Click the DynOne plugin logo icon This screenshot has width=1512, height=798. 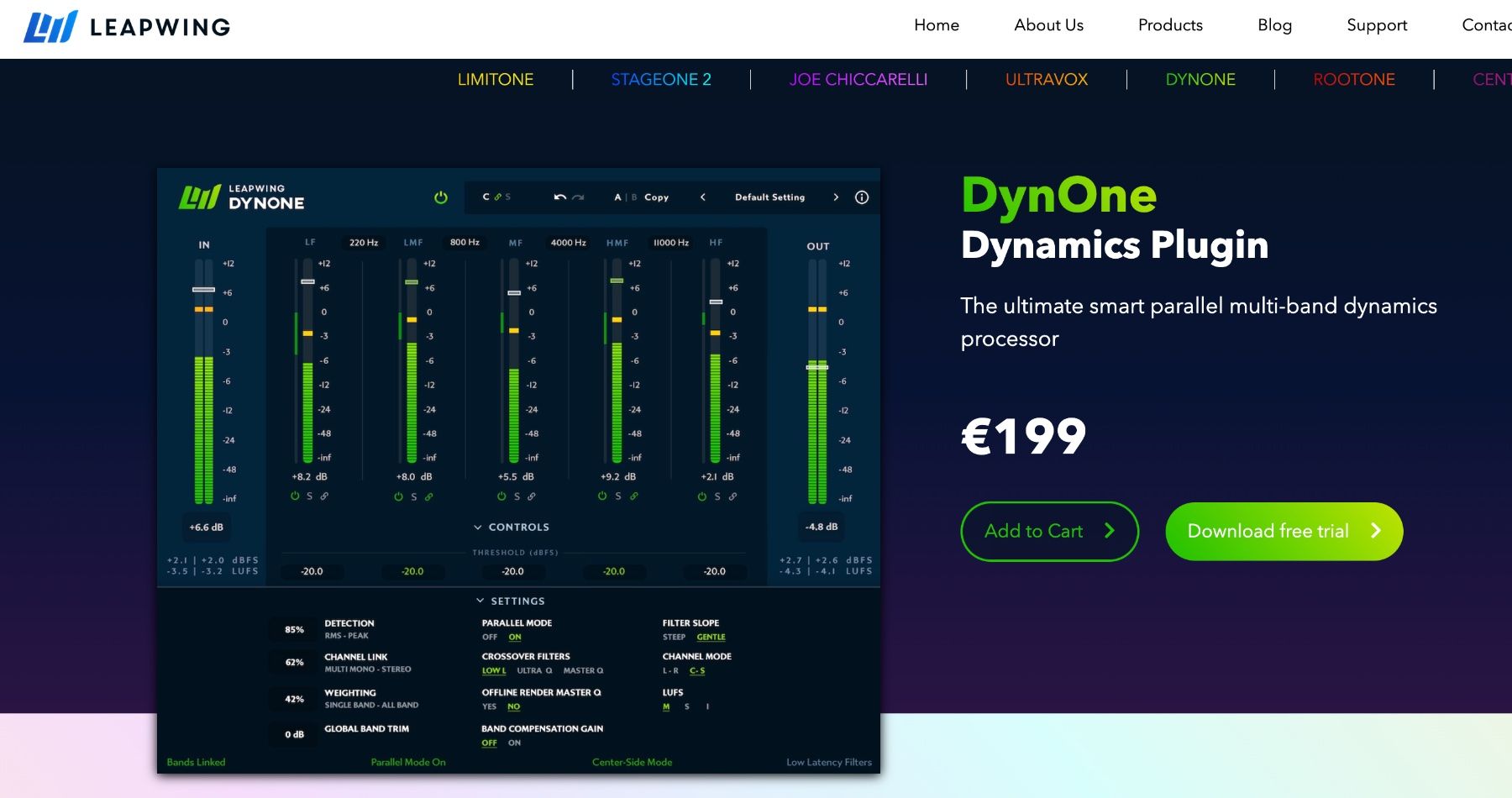[x=200, y=197]
